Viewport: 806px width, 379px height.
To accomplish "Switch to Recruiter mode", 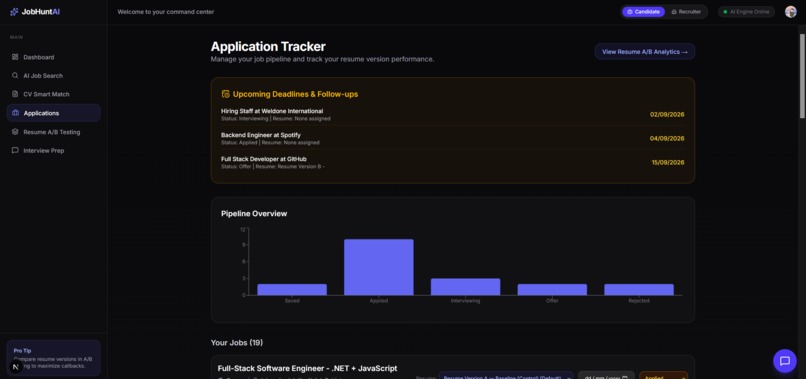I will pos(686,12).
